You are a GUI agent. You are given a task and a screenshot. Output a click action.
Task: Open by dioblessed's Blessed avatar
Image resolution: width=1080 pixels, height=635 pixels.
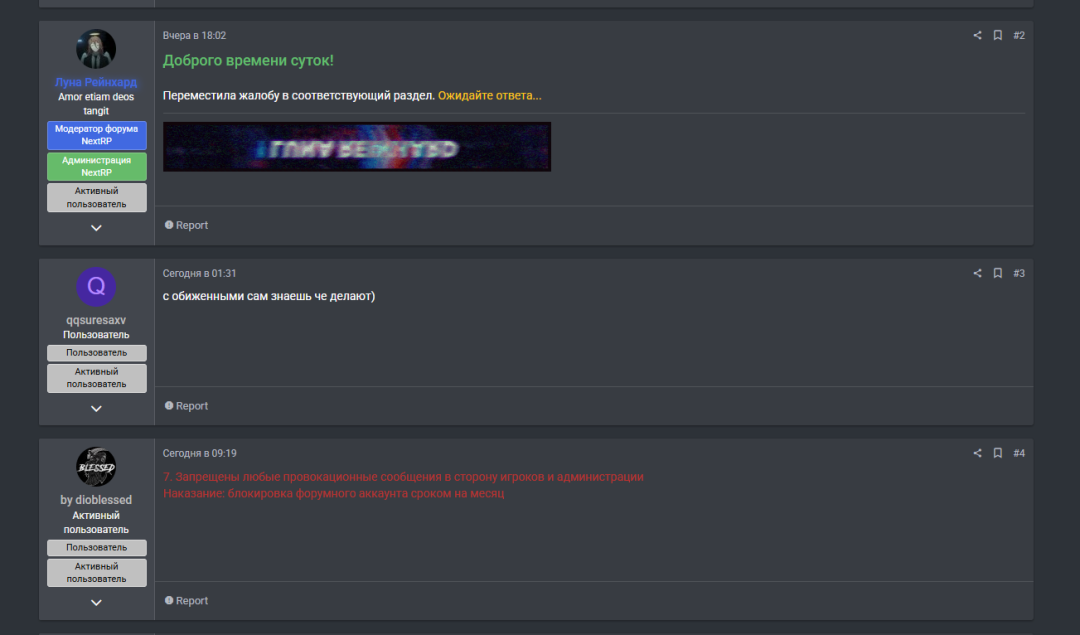[x=96, y=467]
